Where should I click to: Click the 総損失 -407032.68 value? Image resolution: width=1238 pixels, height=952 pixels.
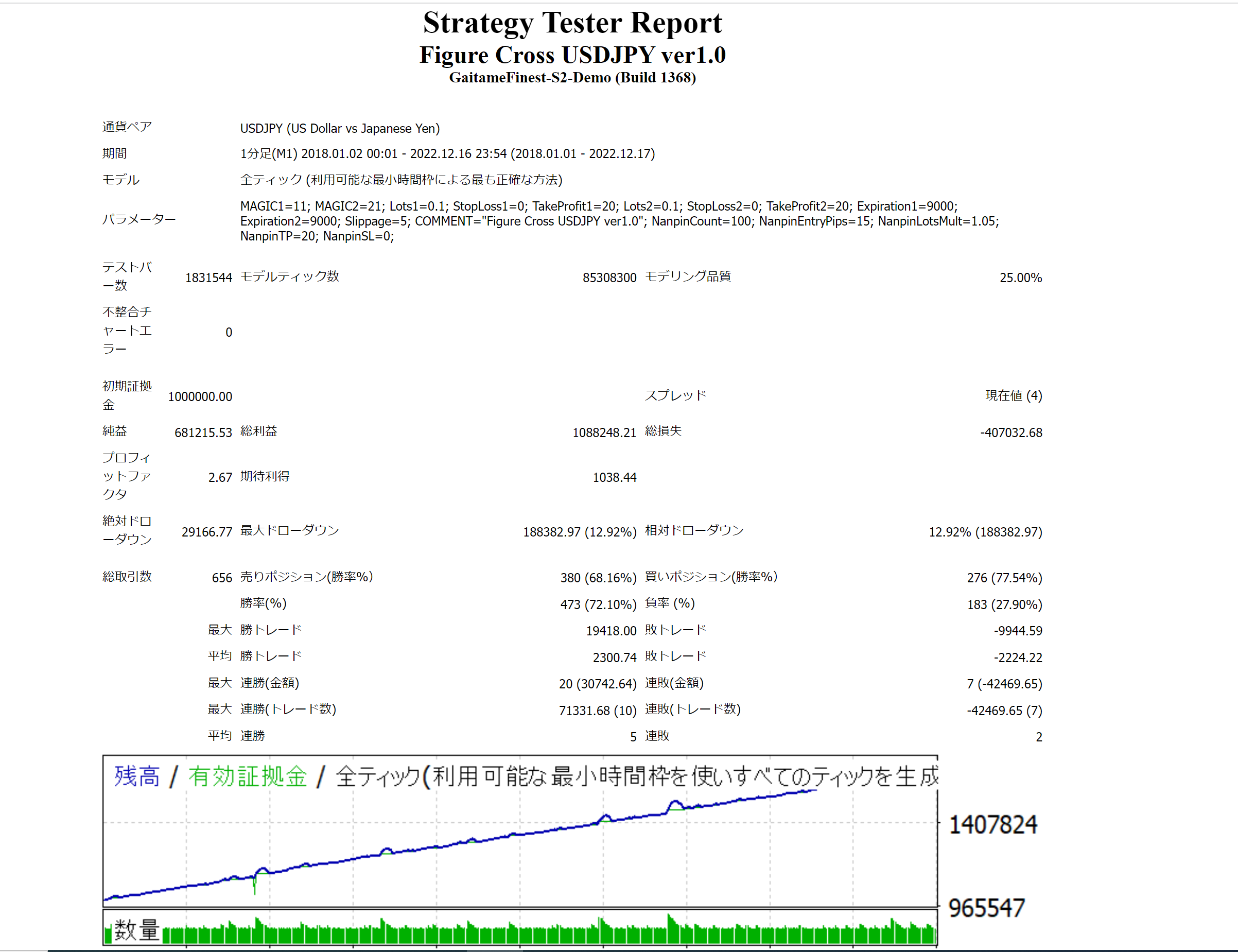(1011, 433)
